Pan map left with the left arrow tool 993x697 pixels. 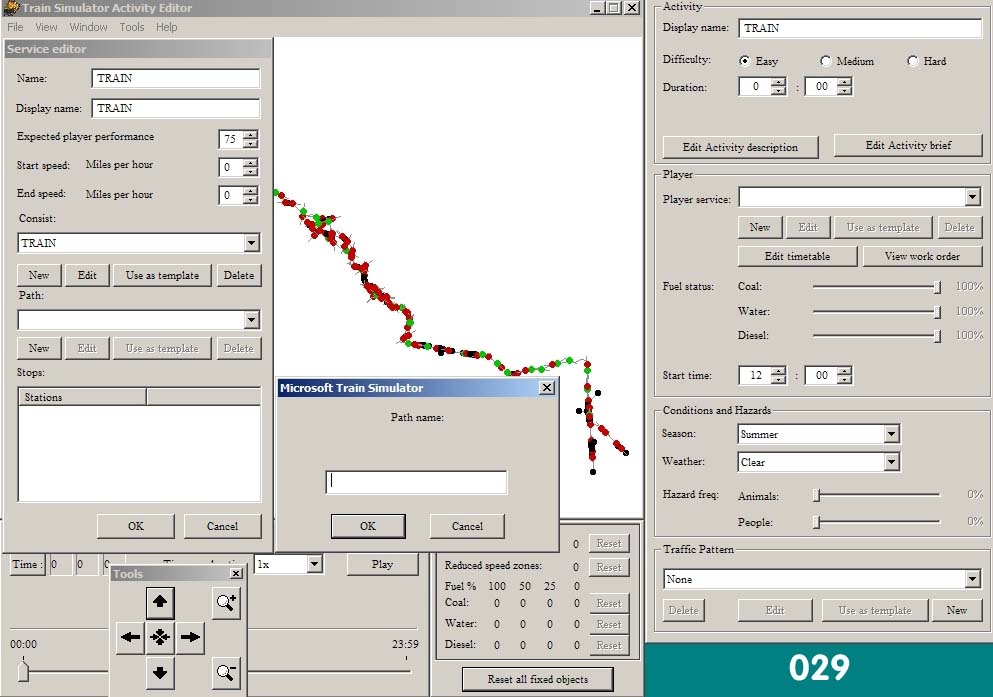click(x=130, y=637)
